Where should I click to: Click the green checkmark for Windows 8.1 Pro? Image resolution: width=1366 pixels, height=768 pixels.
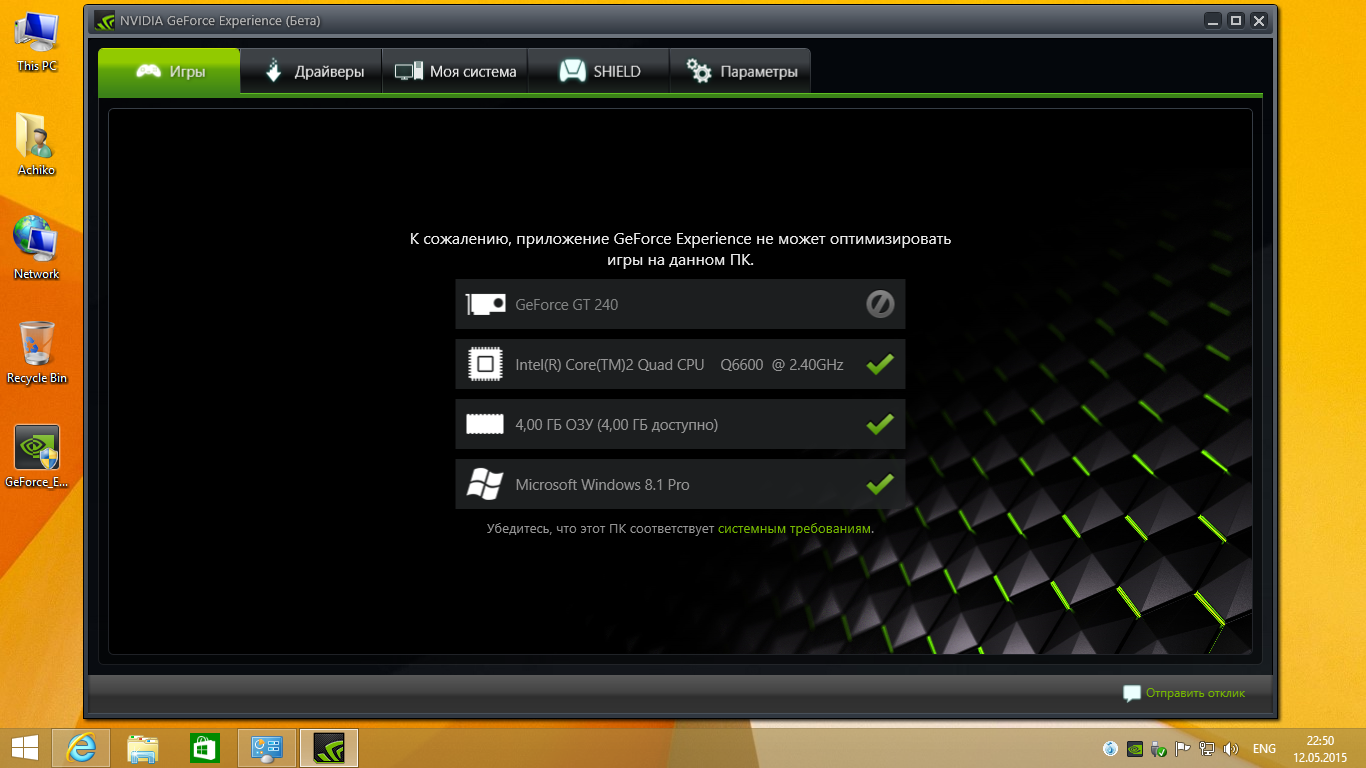click(880, 484)
